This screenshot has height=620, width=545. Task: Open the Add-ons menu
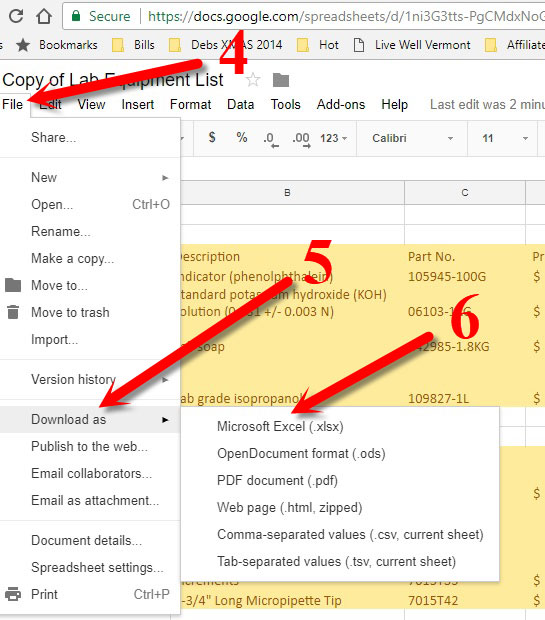(x=341, y=104)
